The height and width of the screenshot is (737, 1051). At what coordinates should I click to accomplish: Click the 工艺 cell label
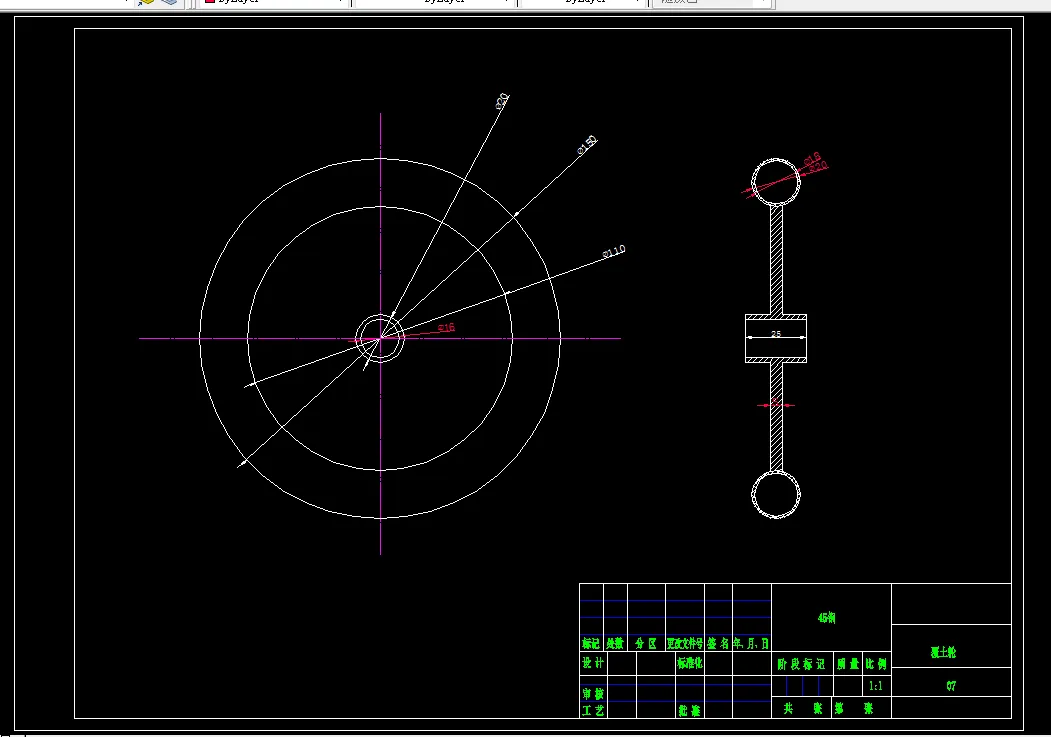[593, 710]
